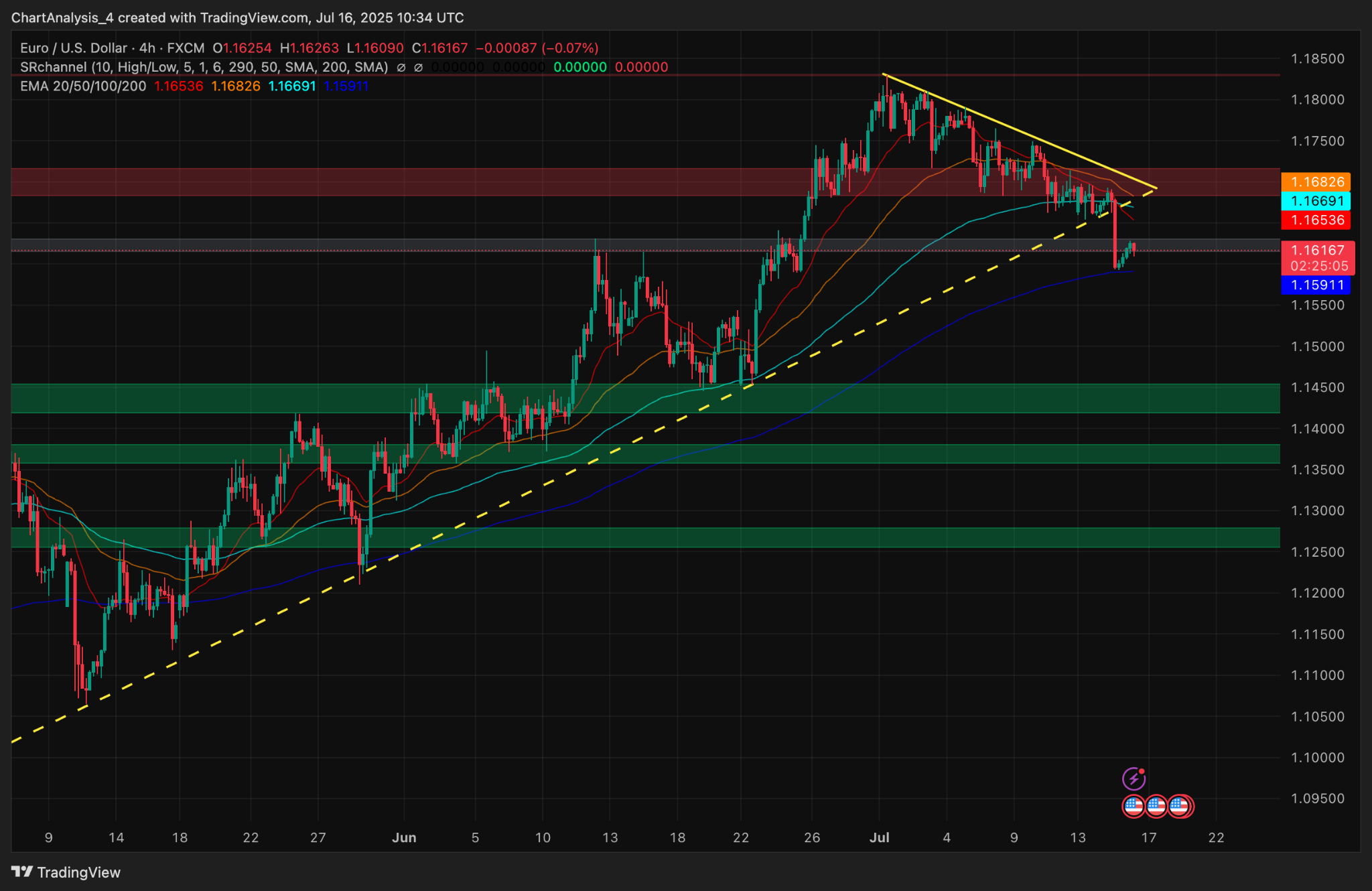Select the green support zone near 1.12500
The image size is (1372, 891).
[646, 537]
